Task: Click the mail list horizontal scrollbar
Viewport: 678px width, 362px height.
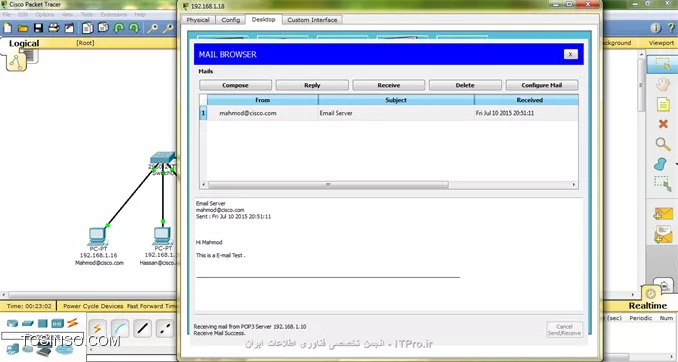Action: click(328, 185)
